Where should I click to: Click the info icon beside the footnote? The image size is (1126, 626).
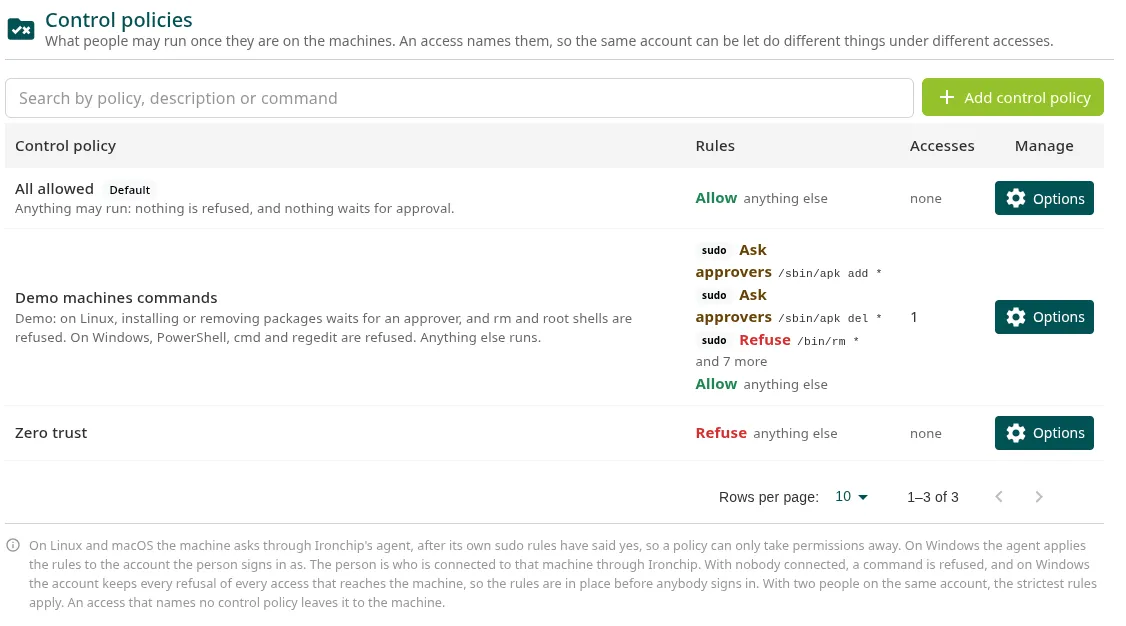pyautogui.click(x=13, y=546)
